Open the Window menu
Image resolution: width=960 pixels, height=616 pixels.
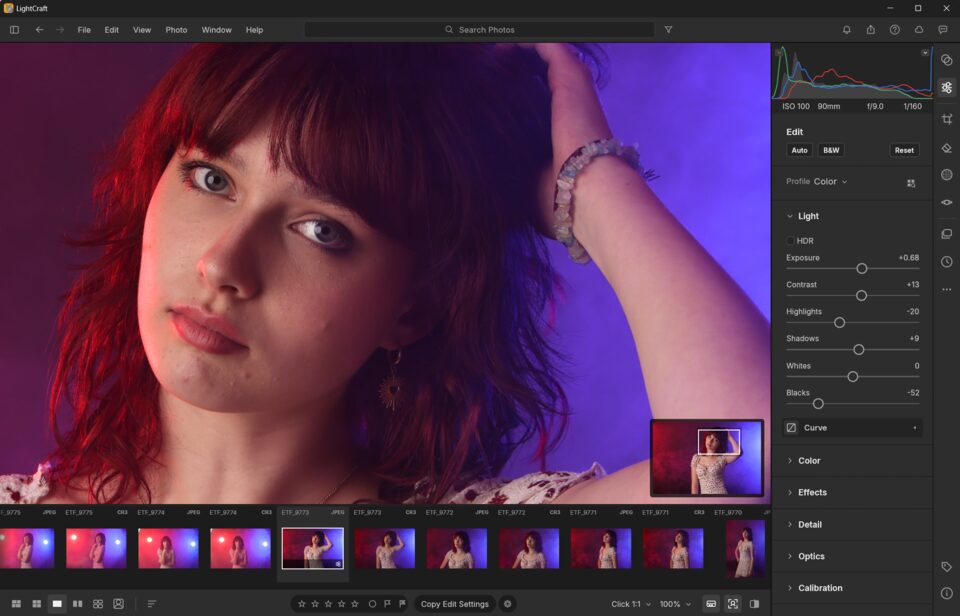217,29
